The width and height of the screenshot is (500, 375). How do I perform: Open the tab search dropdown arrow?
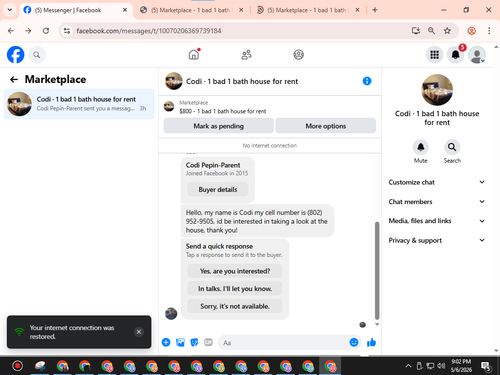click(x=10, y=10)
